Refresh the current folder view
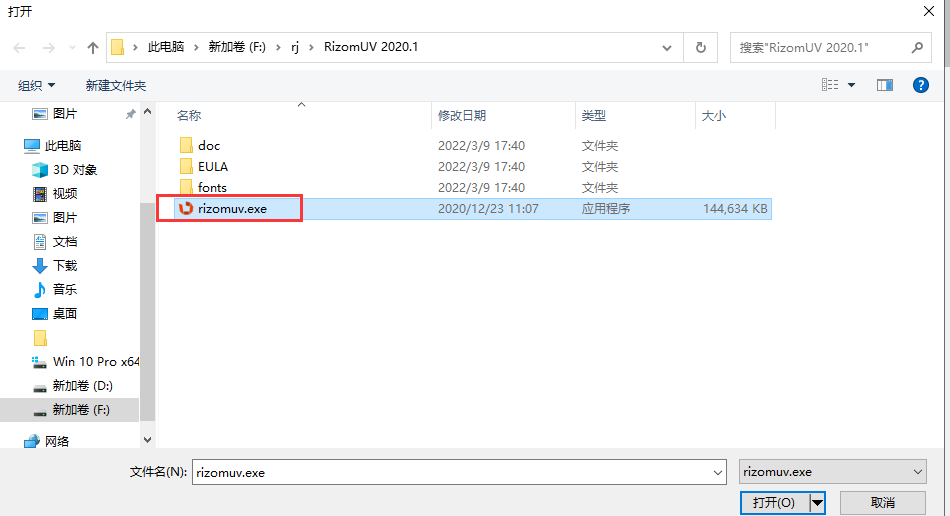The height and width of the screenshot is (516, 950). tap(701, 47)
